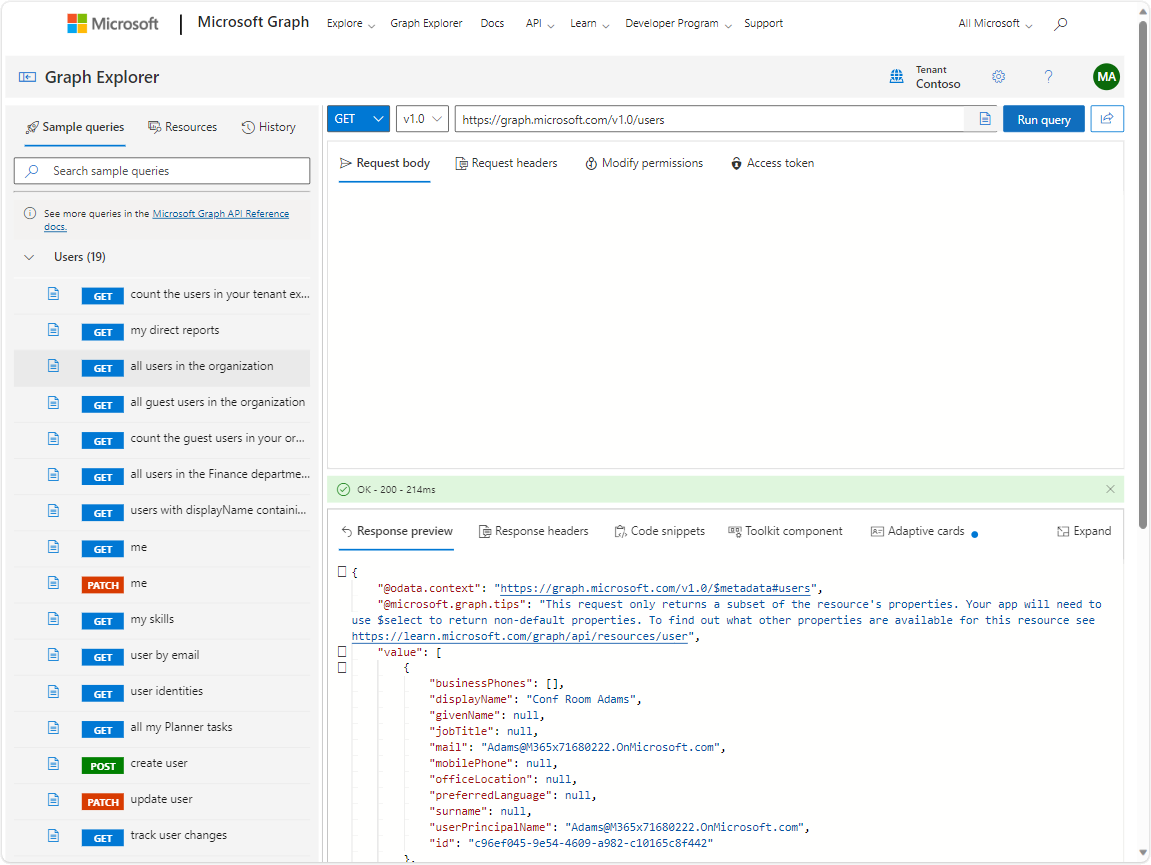
Task: Toggle collapse box at JSON root brace
Action: point(342,571)
